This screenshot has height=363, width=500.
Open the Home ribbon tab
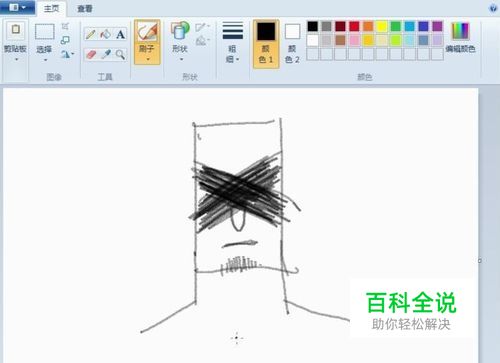(51, 9)
